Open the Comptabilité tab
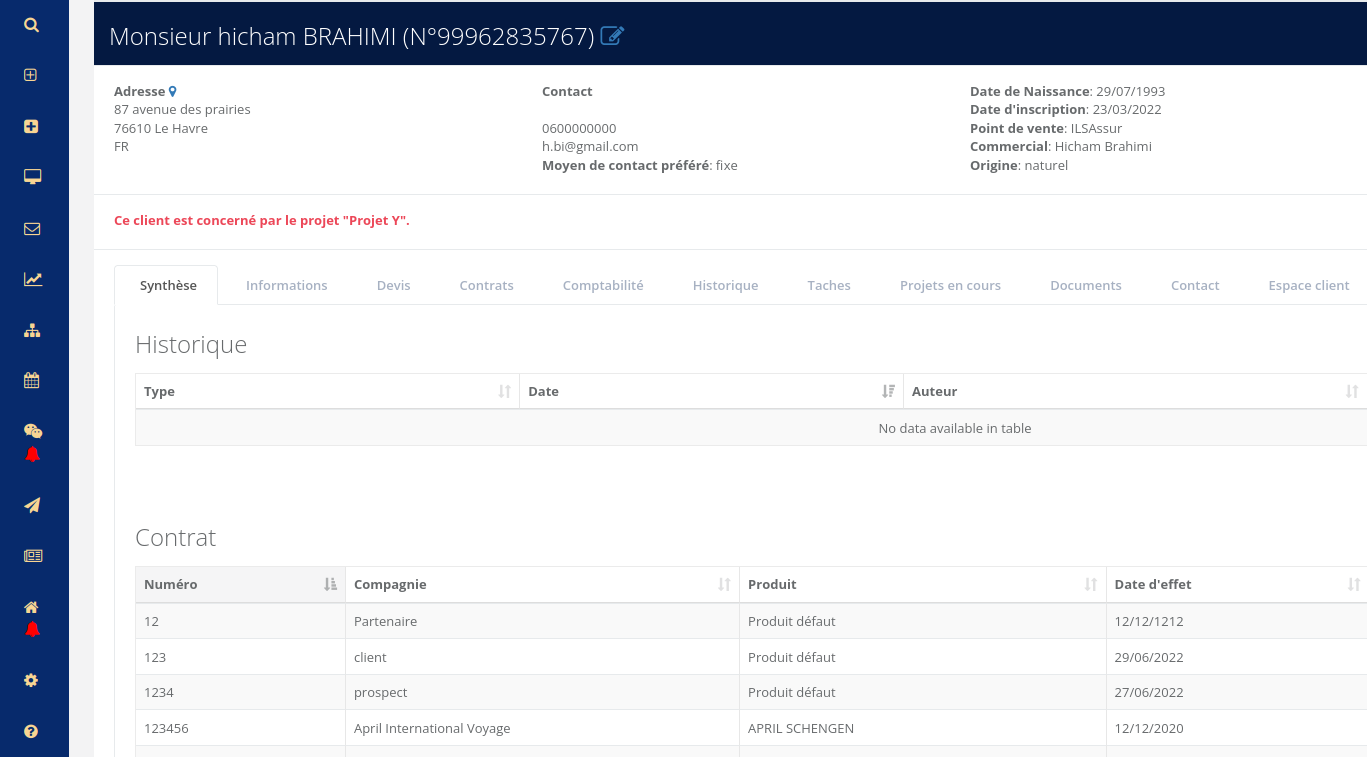 (602, 285)
